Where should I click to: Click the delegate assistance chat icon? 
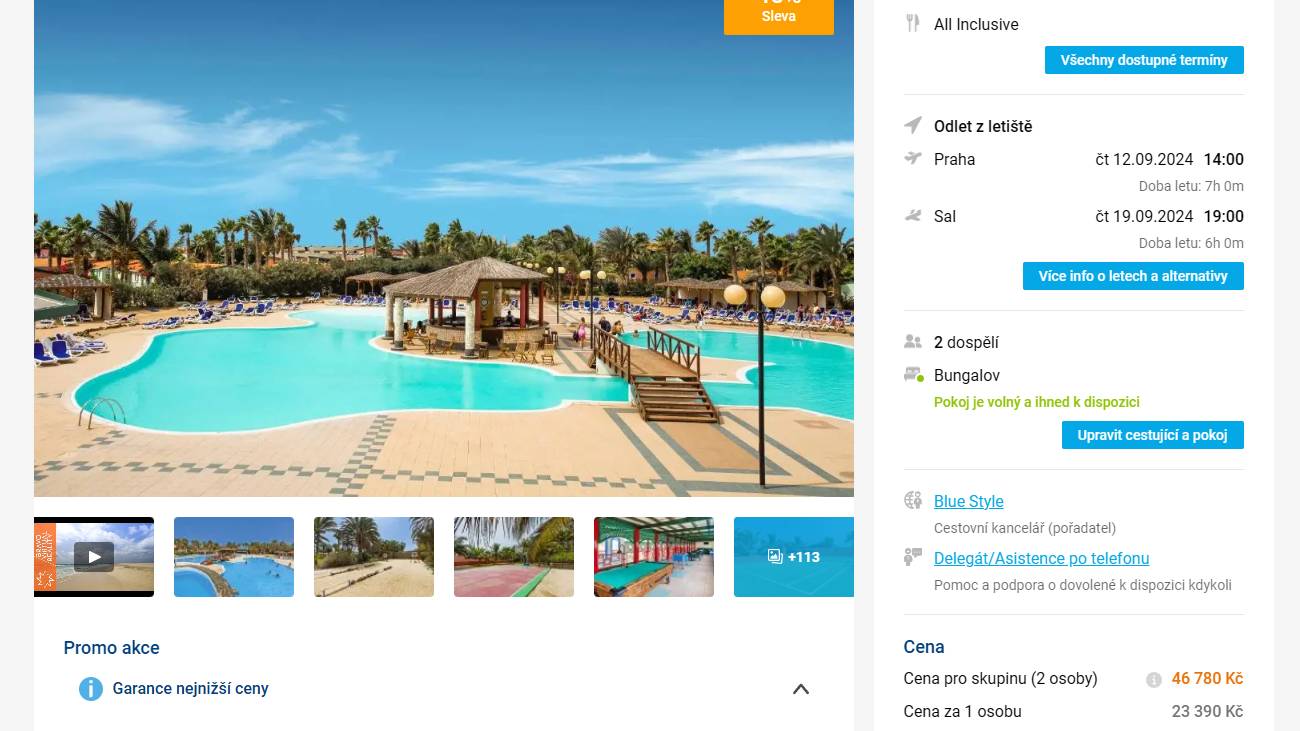click(913, 557)
